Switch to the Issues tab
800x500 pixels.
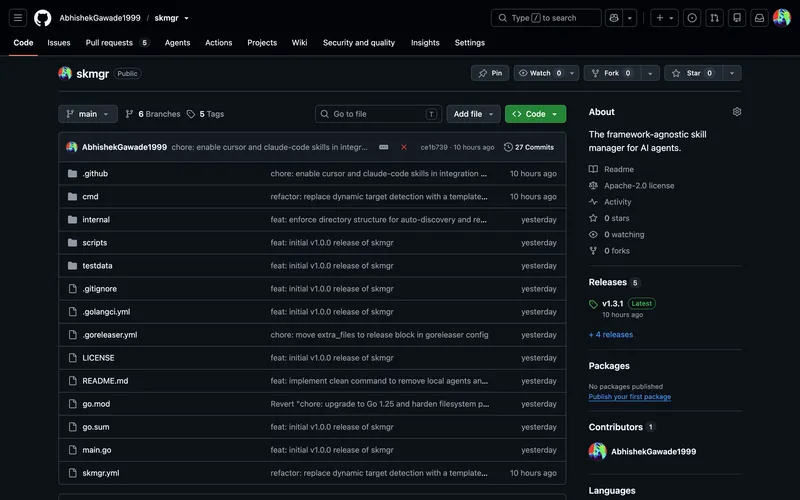point(59,43)
